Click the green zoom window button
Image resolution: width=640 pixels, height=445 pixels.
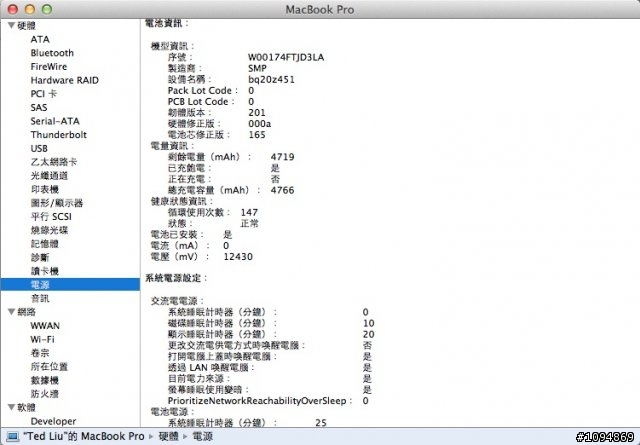coord(47,9)
